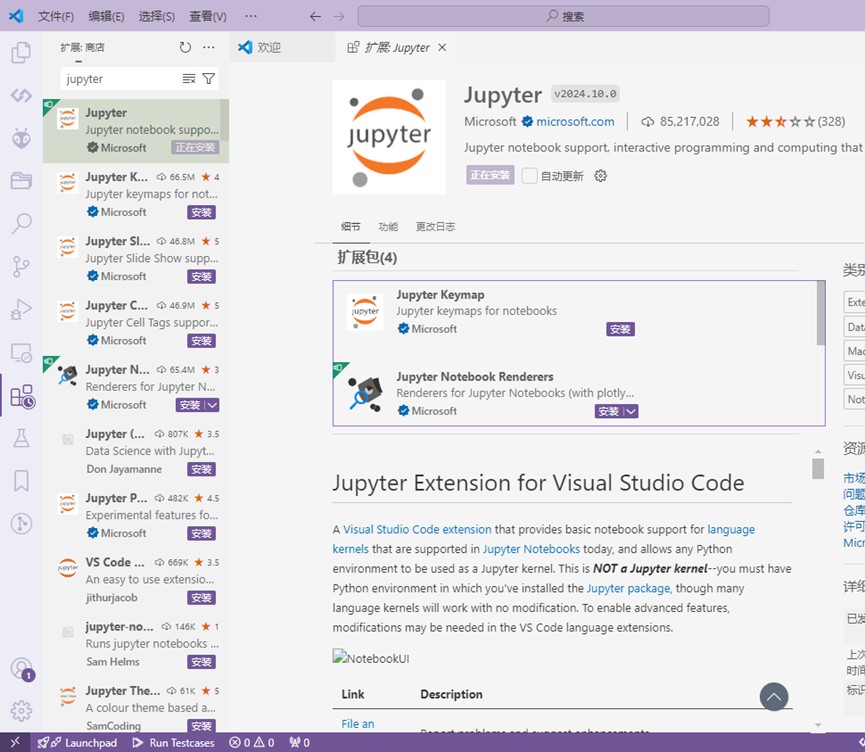865x752 pixels.
Task: Switch to the Changelog tab
Action: [x=435, y=226]
